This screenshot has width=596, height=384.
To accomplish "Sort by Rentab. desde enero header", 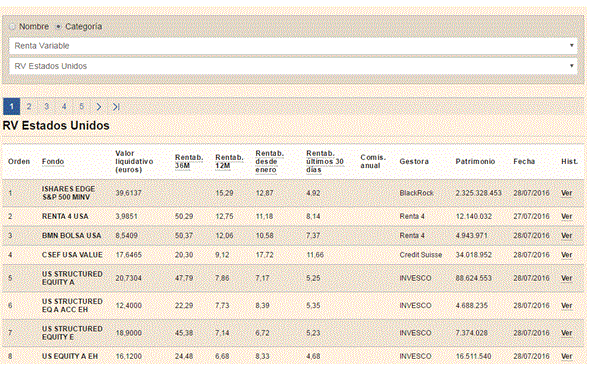I will pos(269,162).
